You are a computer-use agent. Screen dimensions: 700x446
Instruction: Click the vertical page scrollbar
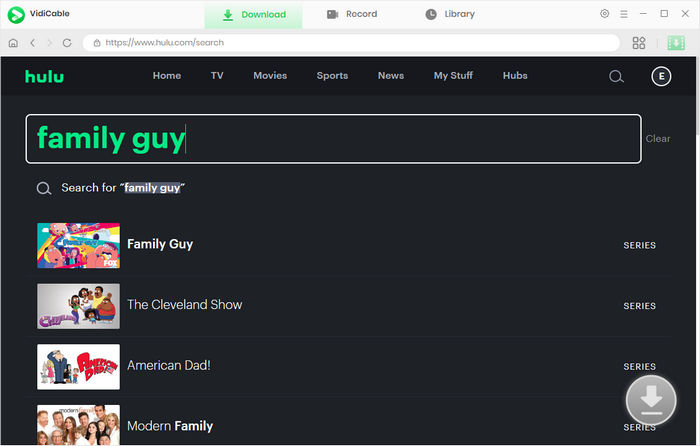(698, 96)
